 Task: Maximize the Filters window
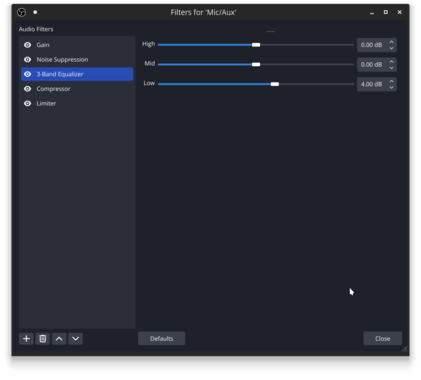(x=386, y=12)
